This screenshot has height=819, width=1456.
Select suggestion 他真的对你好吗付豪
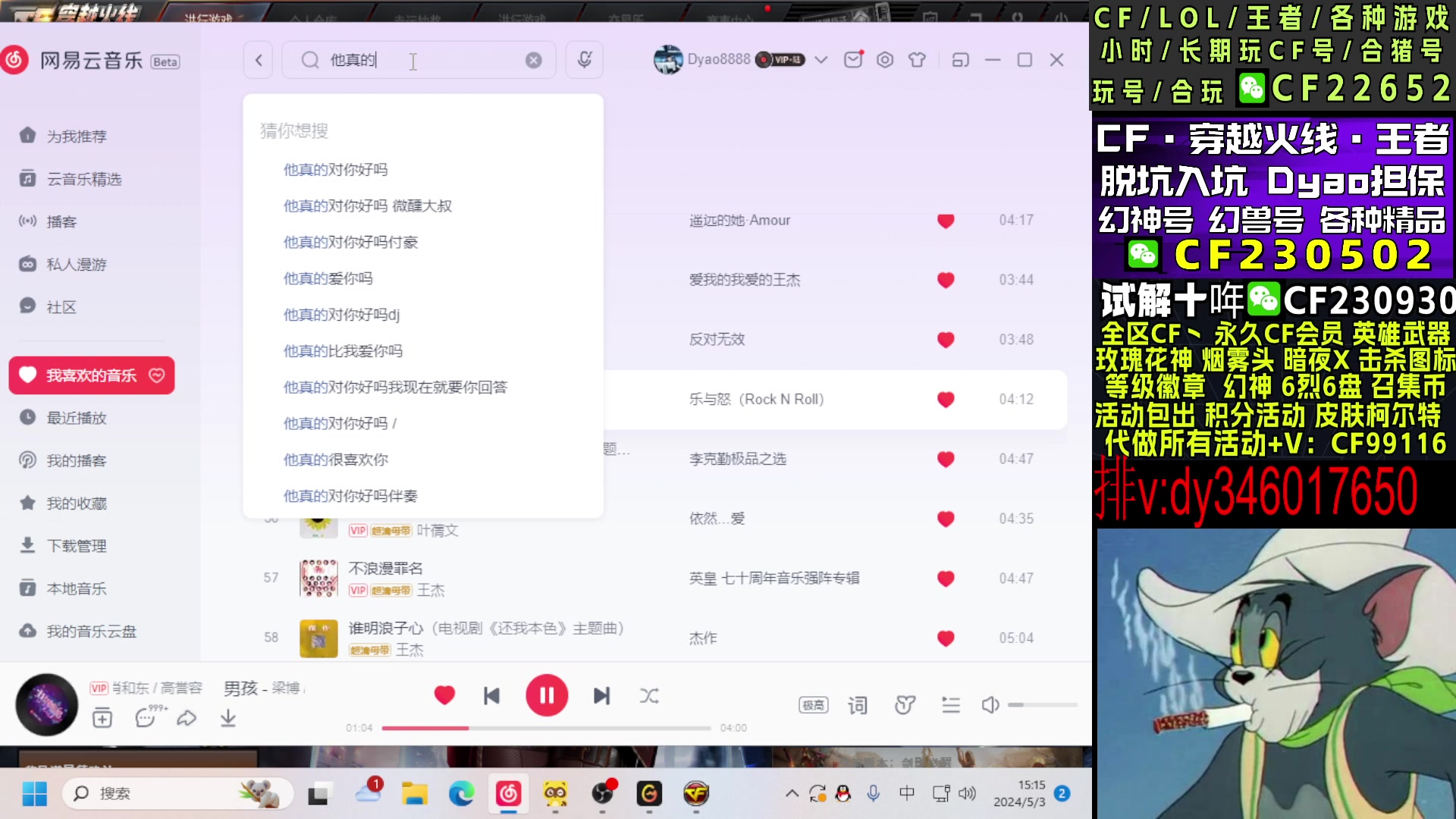tap(351, 243)
